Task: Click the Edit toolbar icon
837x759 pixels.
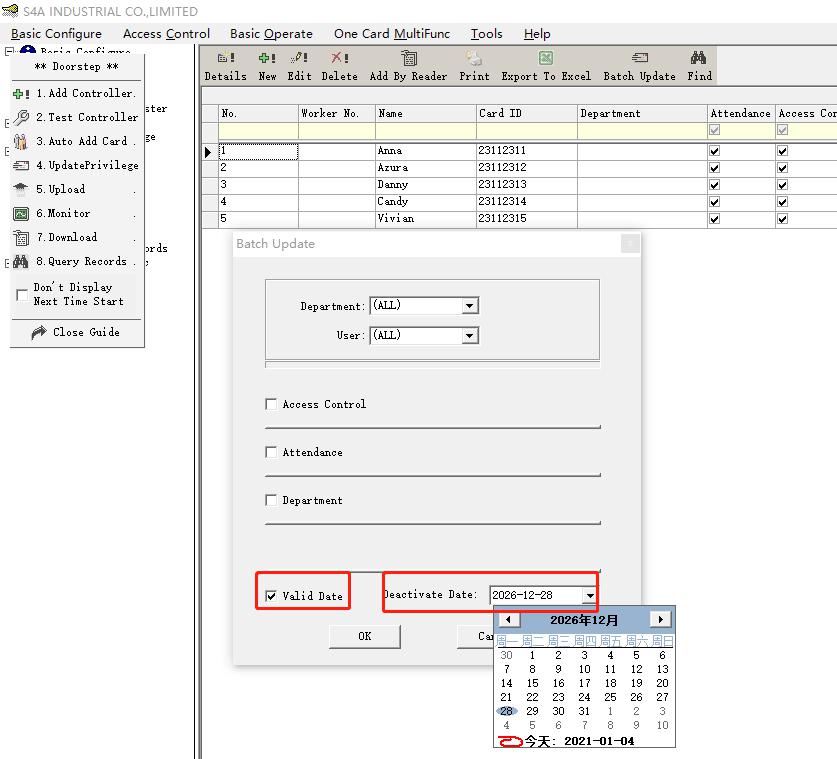Action: [x=299, y=58]
